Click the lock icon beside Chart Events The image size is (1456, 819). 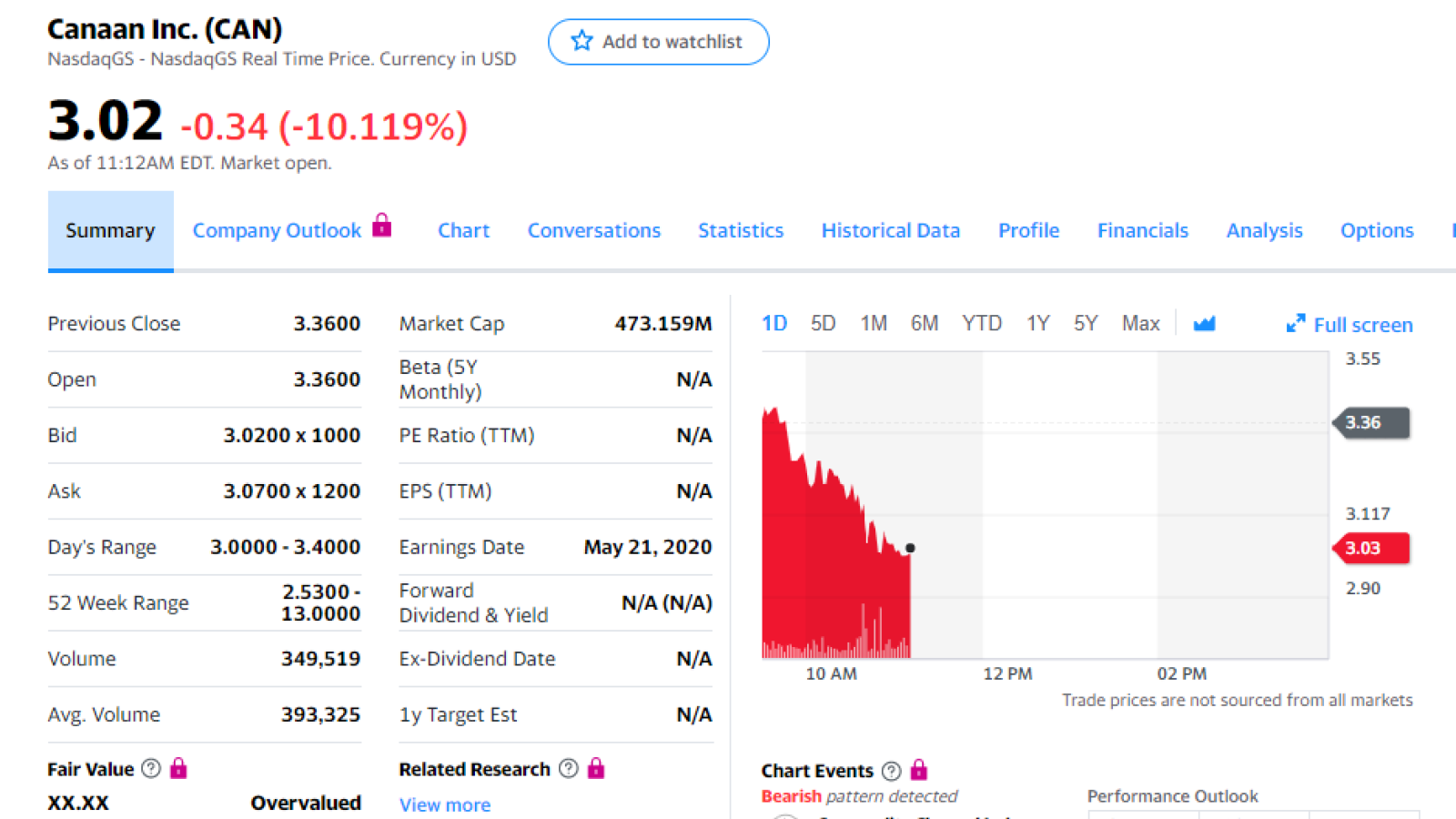919,770
